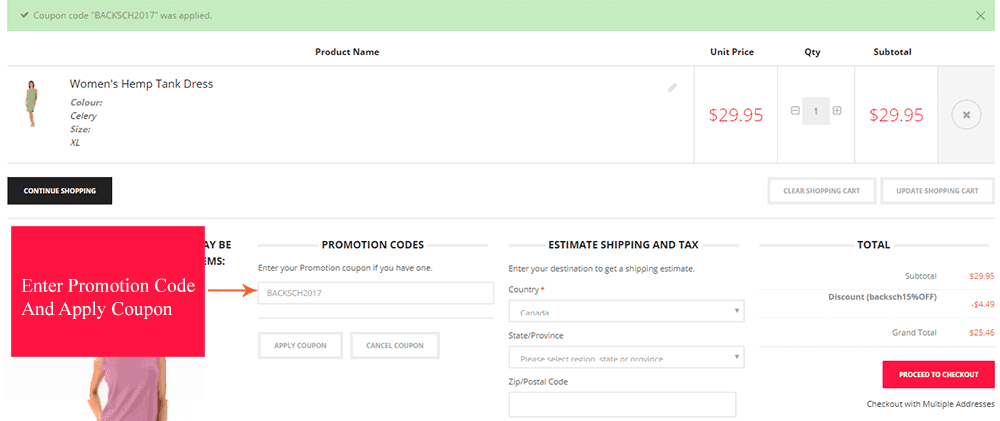The height and width of the screenshot is (421, 1000).
Task: Click Clear Shopping Cart
Action: (821, 191)
